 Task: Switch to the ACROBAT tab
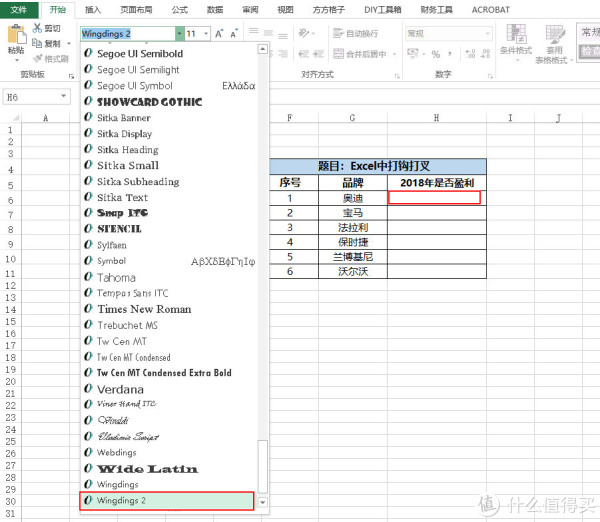coord(491,10)
